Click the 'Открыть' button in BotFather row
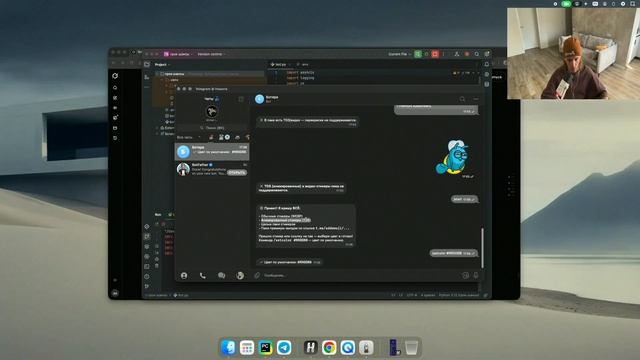 pyautogui.click(x=237, y=172)
